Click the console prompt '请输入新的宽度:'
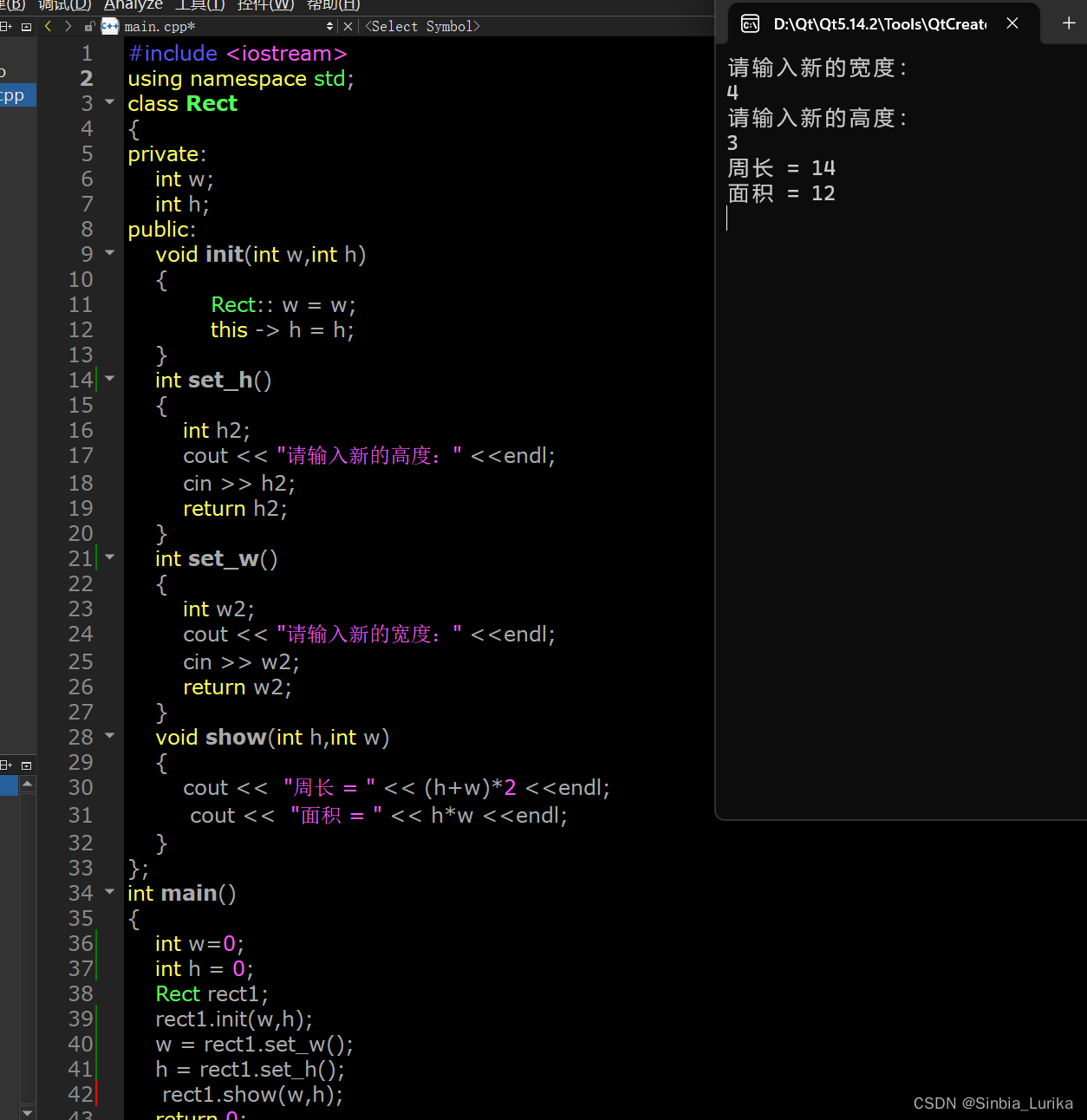 click(817, 68)
